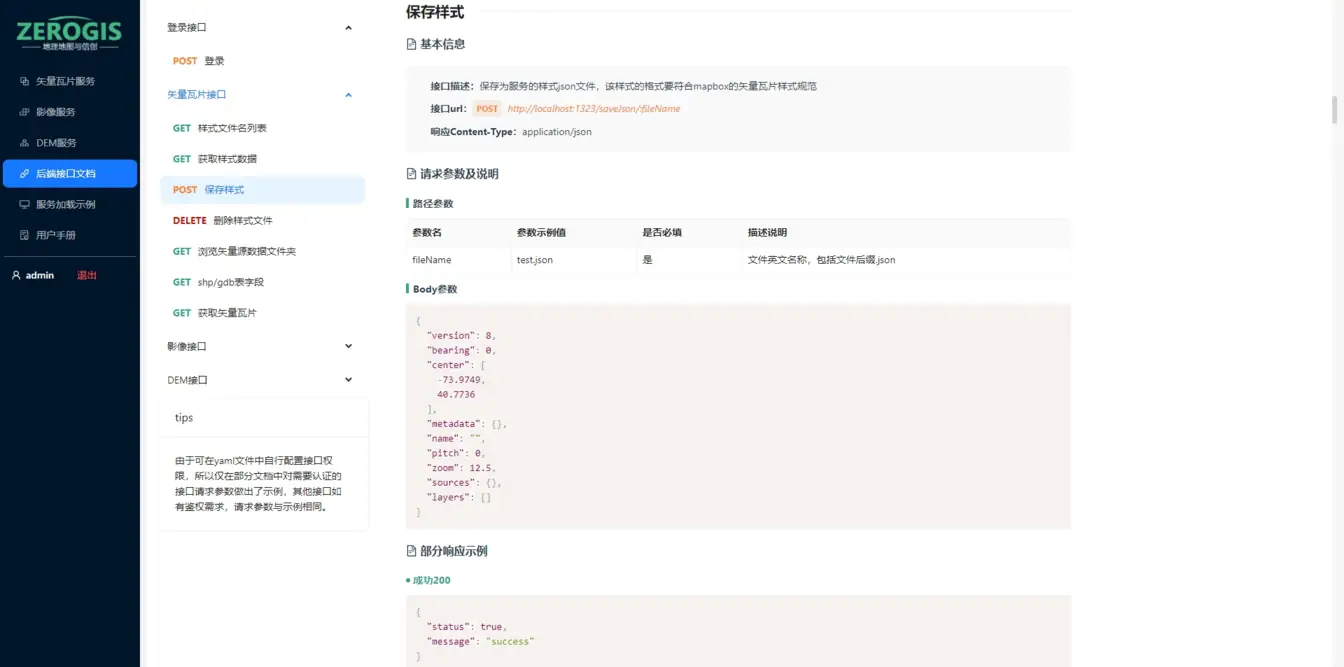Open GET 获取样式数据 entry

pos(215,159)
